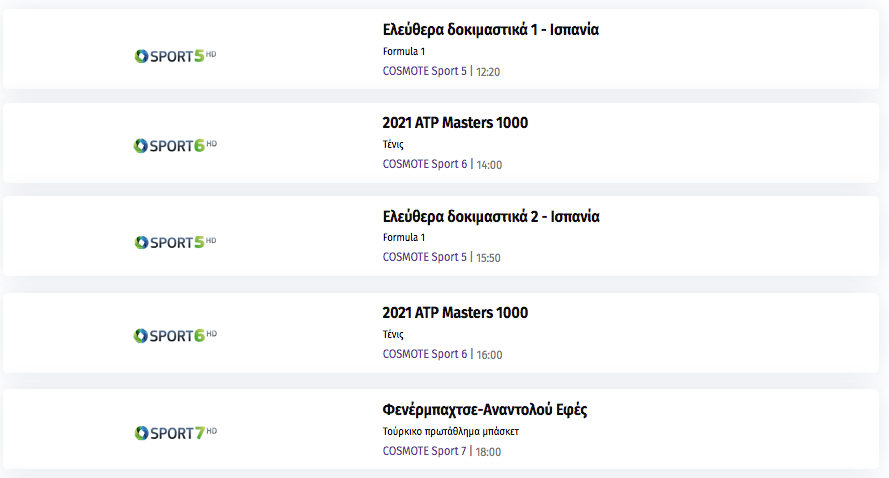The width and height of the screenshot is (889, 478).
Task: Click Sport 6 HD logo in 16:00 row
Action: (175, 336)
